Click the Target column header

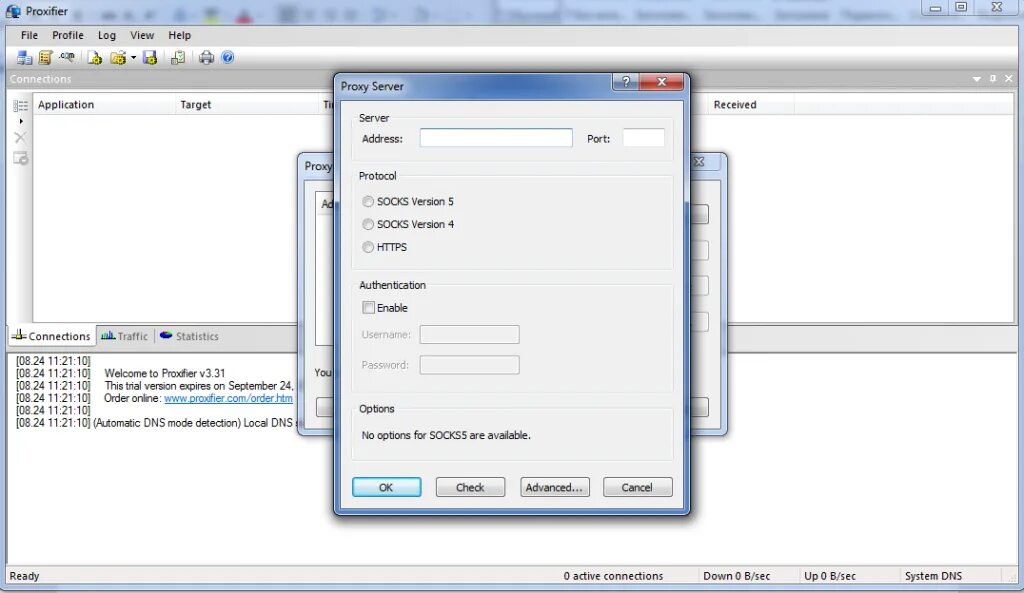[248, 104]
